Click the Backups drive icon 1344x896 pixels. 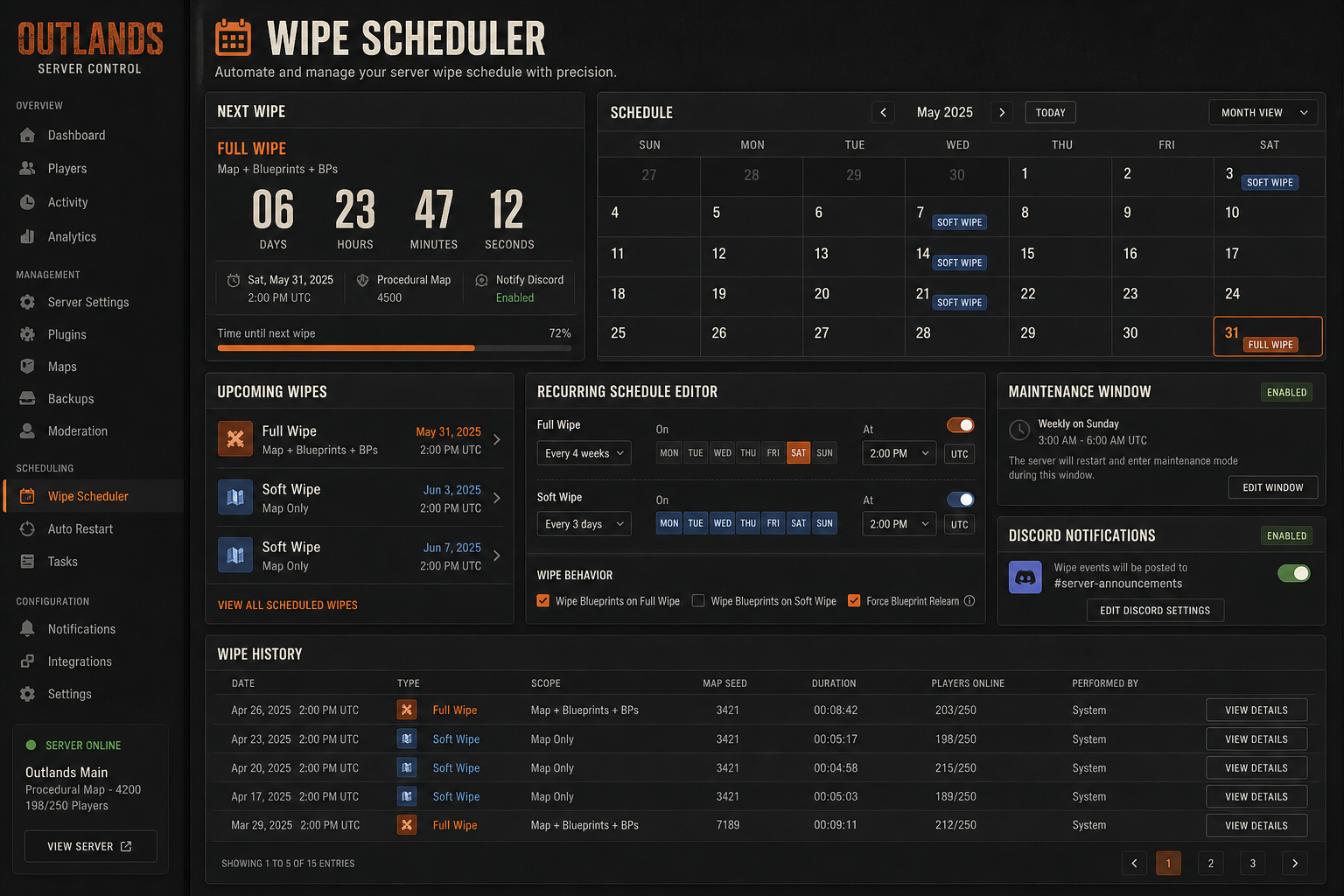click(x=28, y=399)
